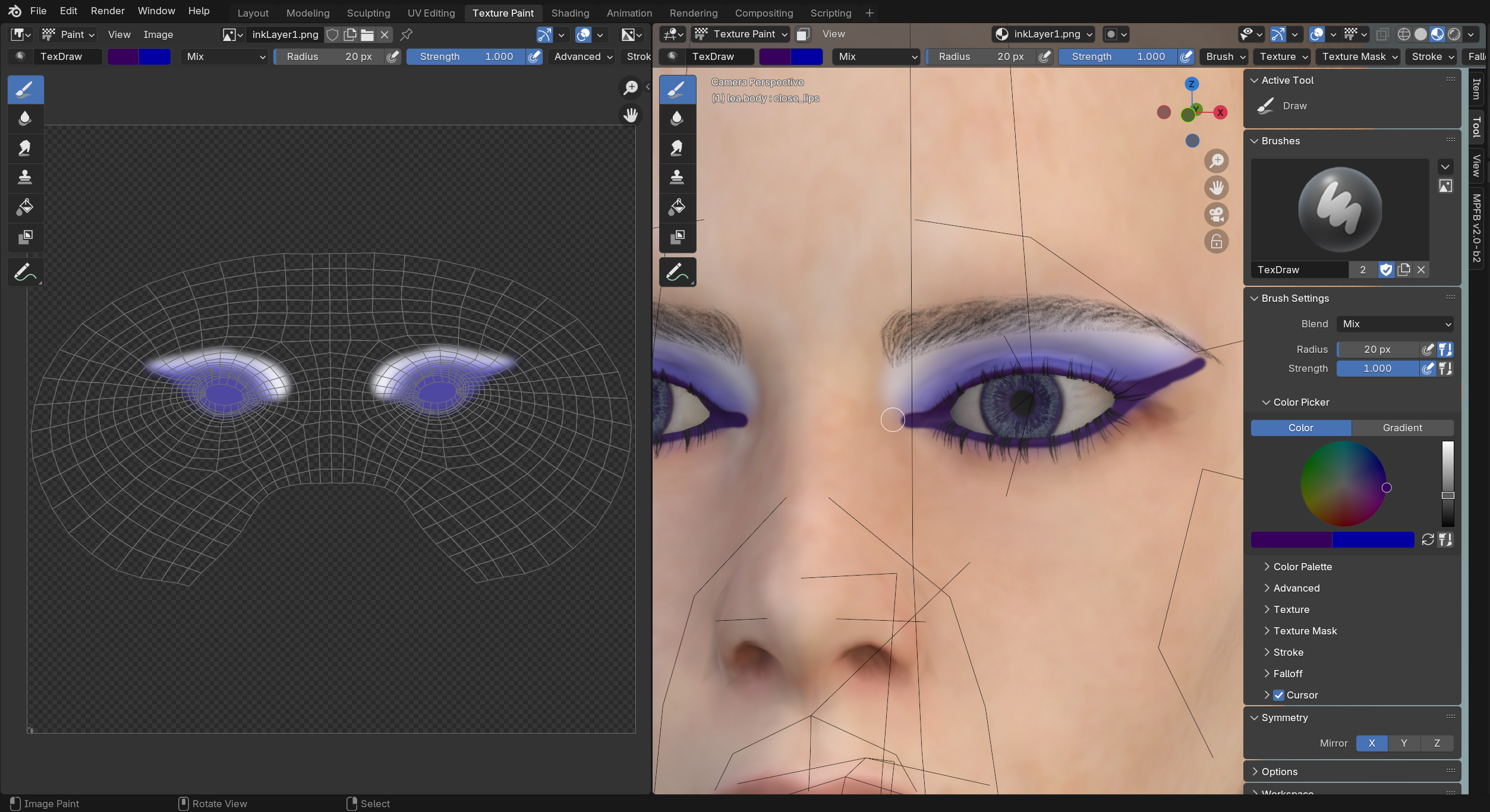1490x812 pixels.
Task: Click the TexDraw brush name field in sidebar
Action: 1299,270
